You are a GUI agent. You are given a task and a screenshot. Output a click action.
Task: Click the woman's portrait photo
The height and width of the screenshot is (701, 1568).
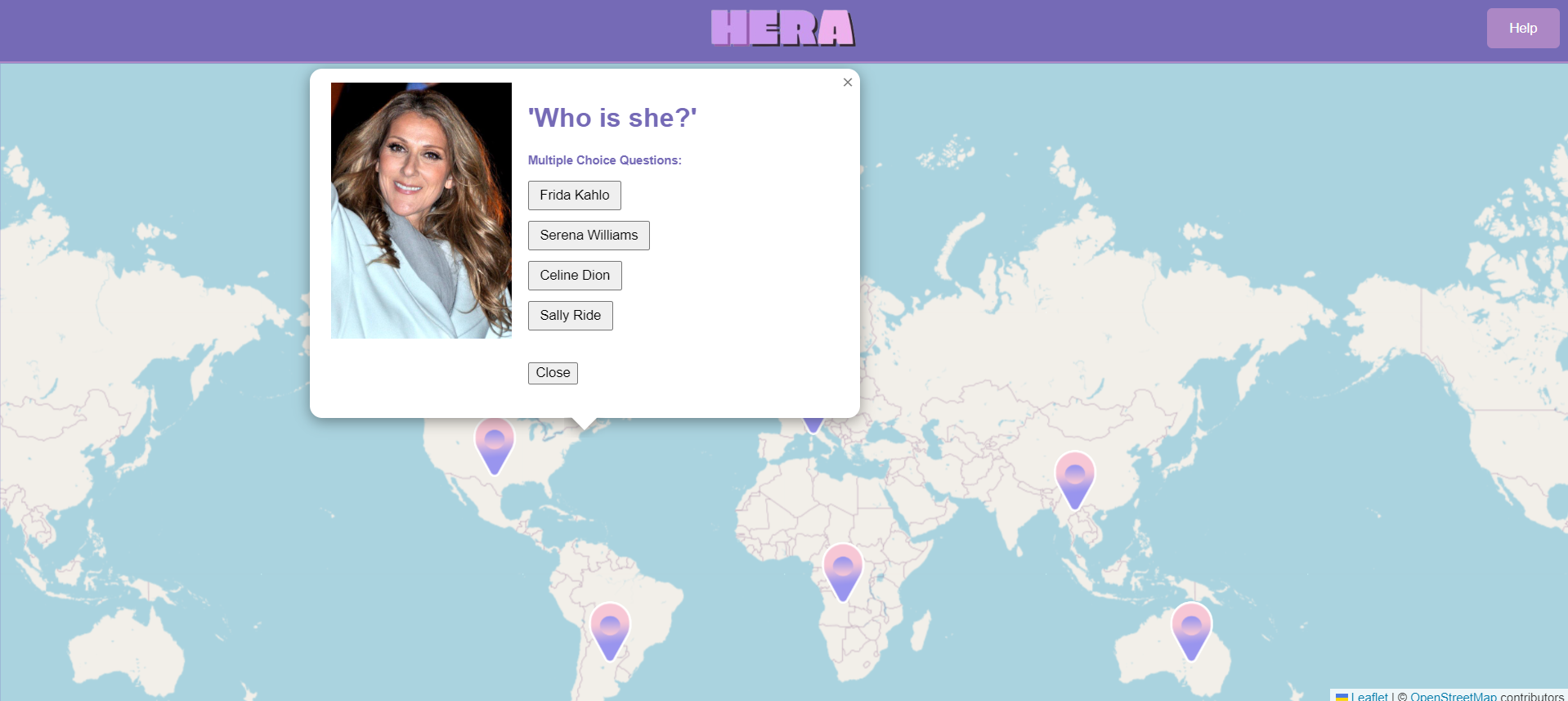pos(421,210)
